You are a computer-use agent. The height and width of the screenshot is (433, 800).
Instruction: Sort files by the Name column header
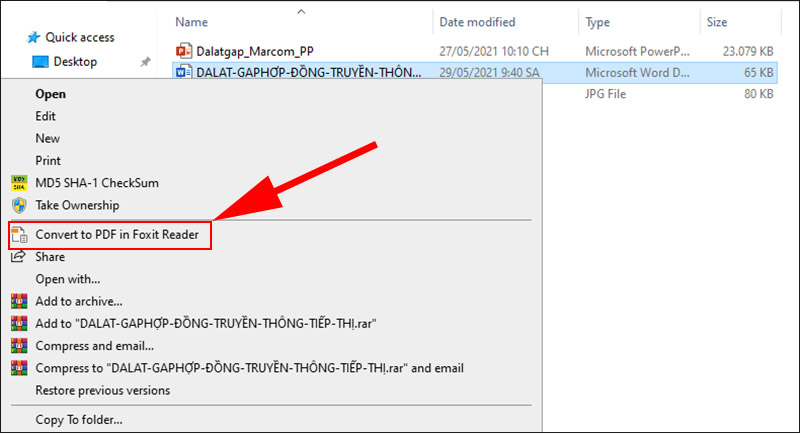point(191,21)
